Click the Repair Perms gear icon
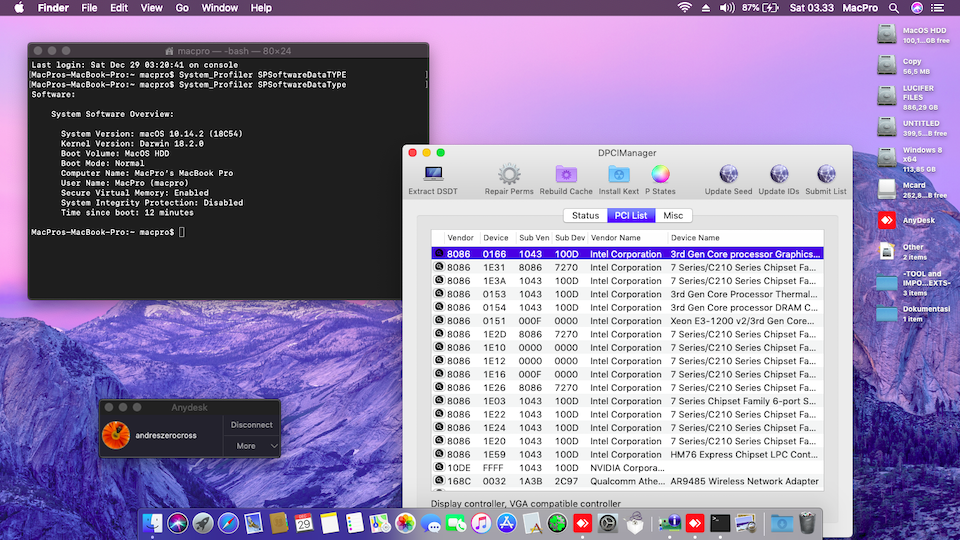 pyautogui.click(x=509, y=174)
